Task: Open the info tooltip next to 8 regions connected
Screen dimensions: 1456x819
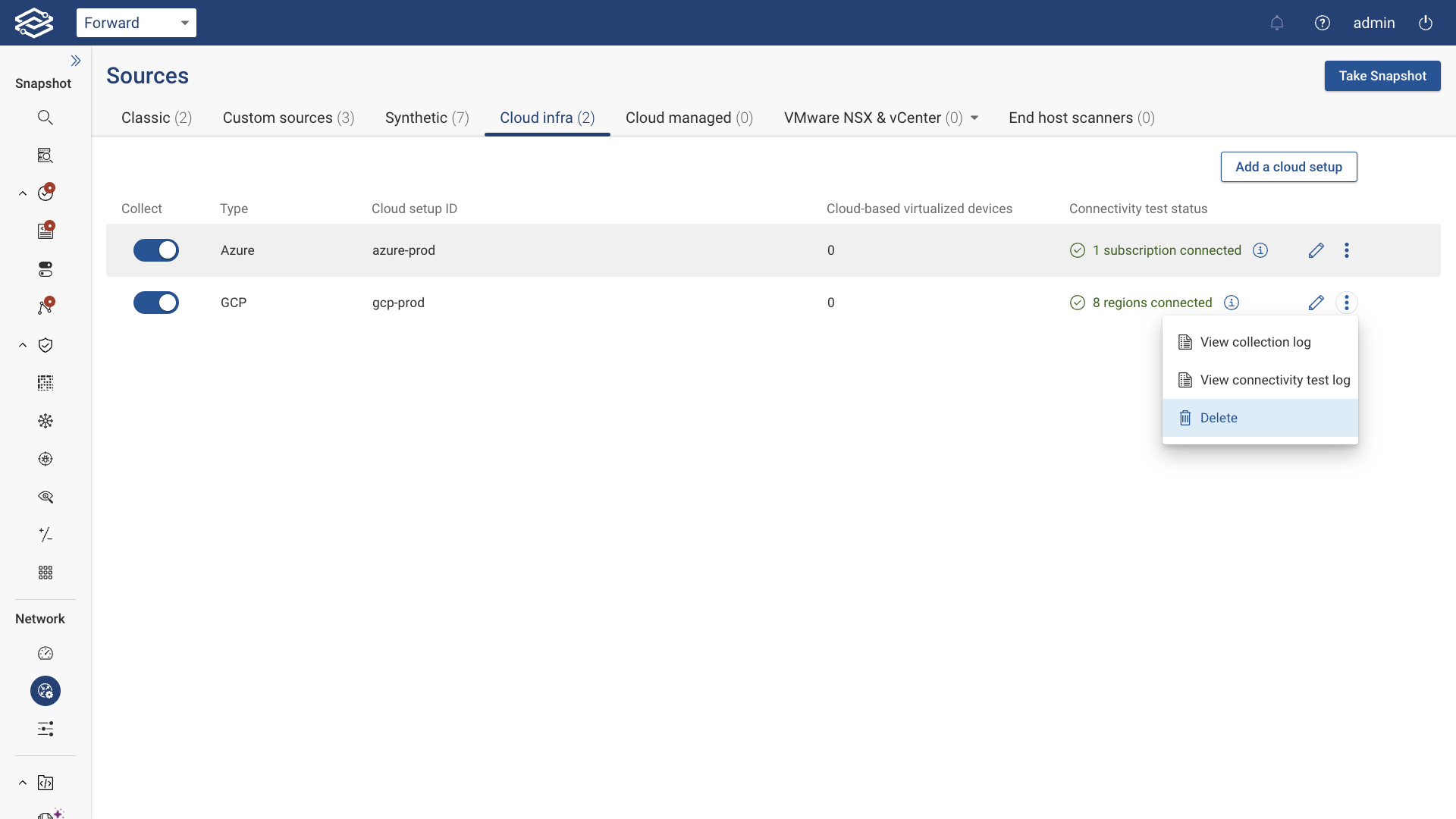Action: 1231,302
